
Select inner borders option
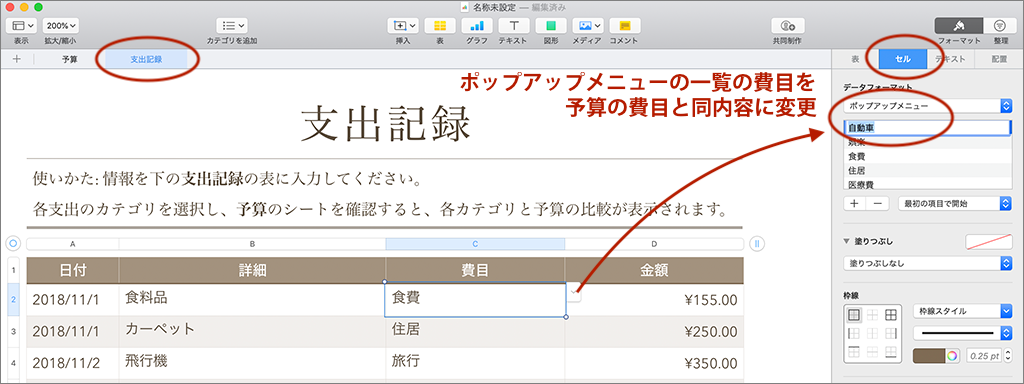click(x=872, y=315)
